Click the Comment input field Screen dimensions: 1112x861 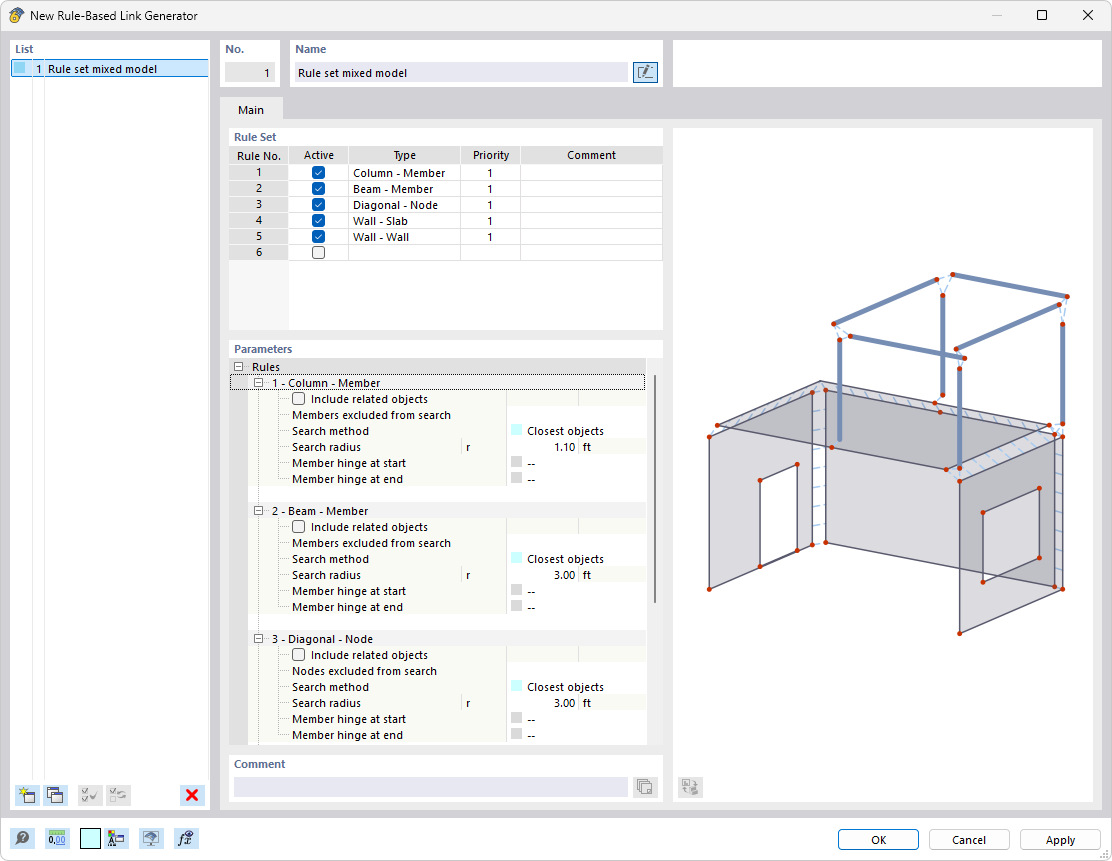click(430, 787)
